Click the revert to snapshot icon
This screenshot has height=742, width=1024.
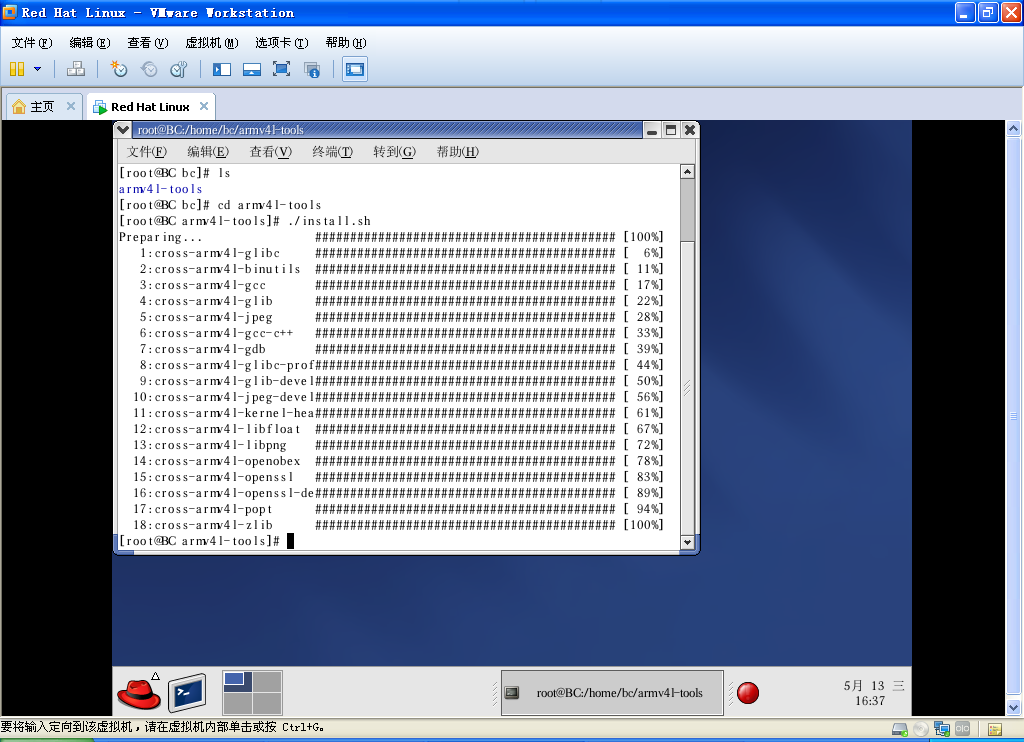(x=149, y=69)
